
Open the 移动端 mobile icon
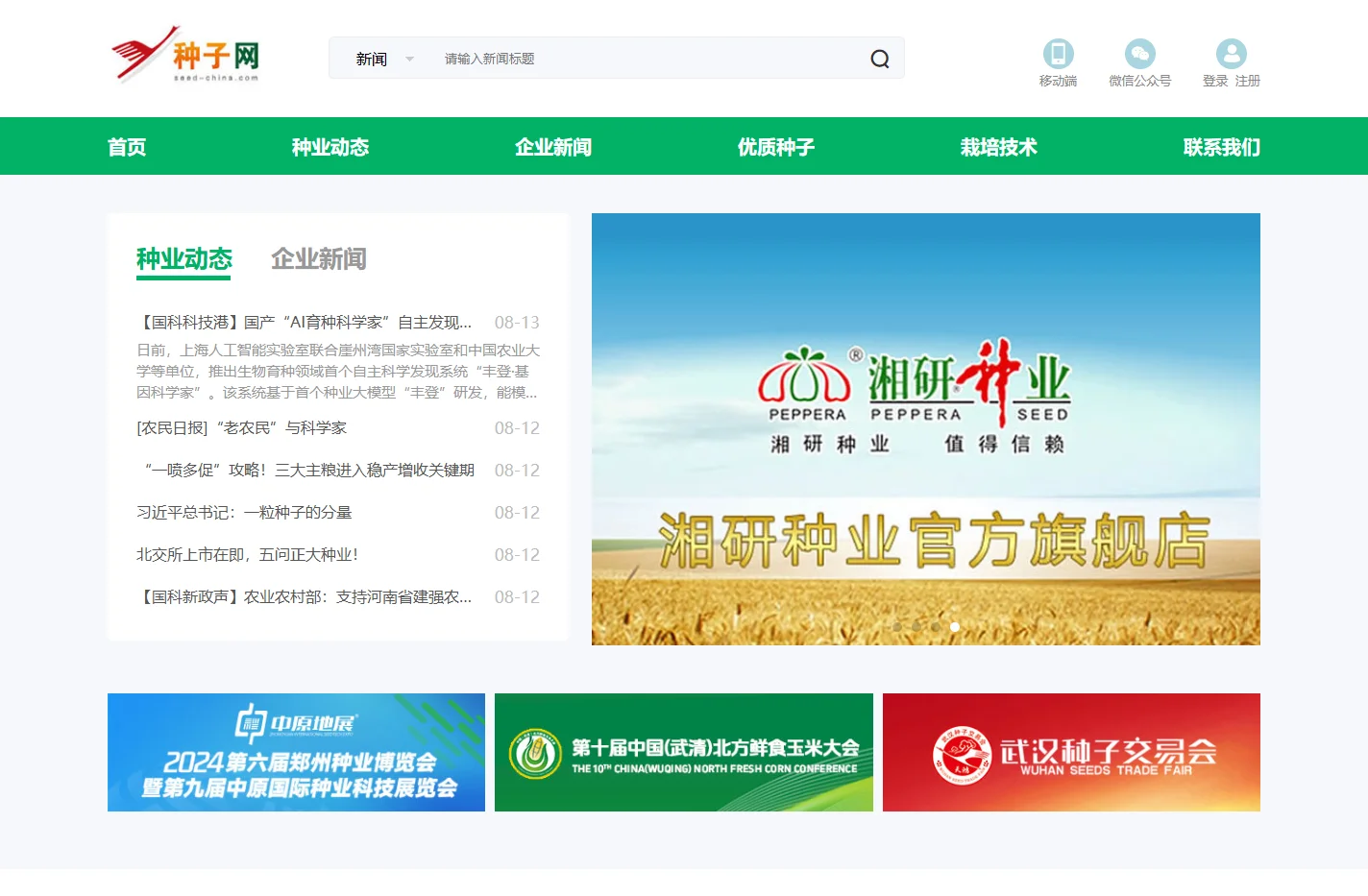[1058, 53]
